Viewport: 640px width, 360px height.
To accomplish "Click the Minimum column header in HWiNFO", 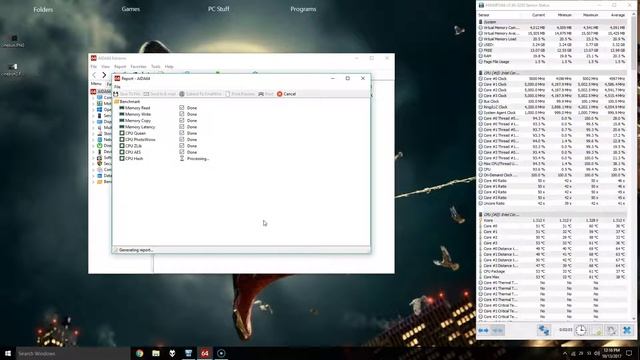I will (564, 15).
